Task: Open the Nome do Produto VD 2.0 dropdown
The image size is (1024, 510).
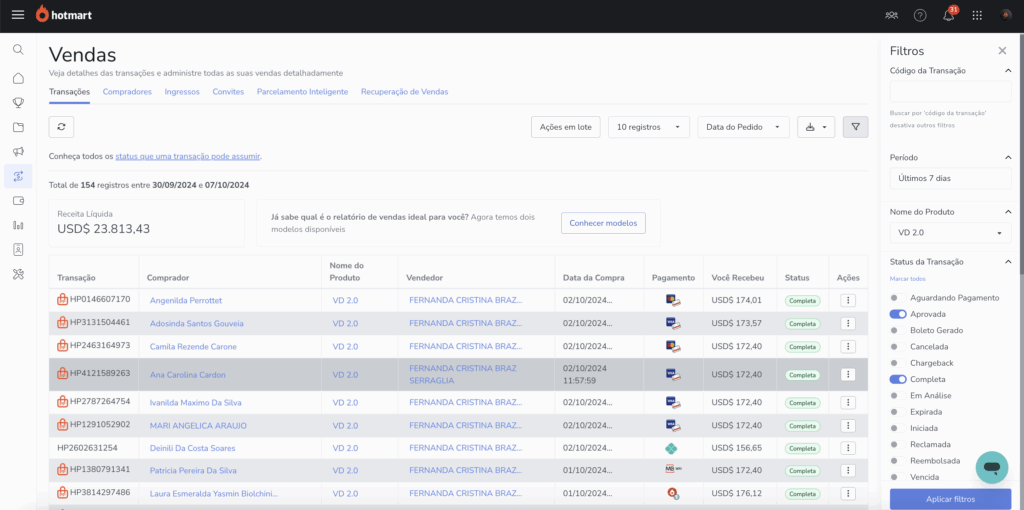Action: [950, 232]
